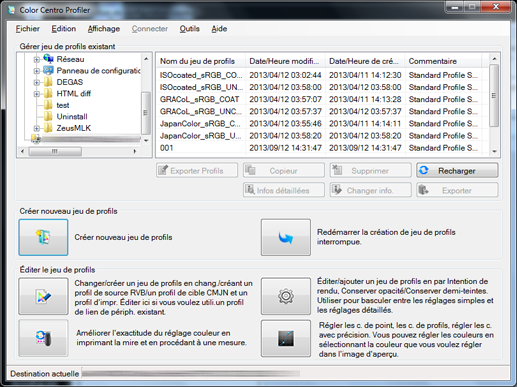Viewport: 517px width, 387px height.
Task: Click profile list scroll down arrow
Action: tap(494, 151)
